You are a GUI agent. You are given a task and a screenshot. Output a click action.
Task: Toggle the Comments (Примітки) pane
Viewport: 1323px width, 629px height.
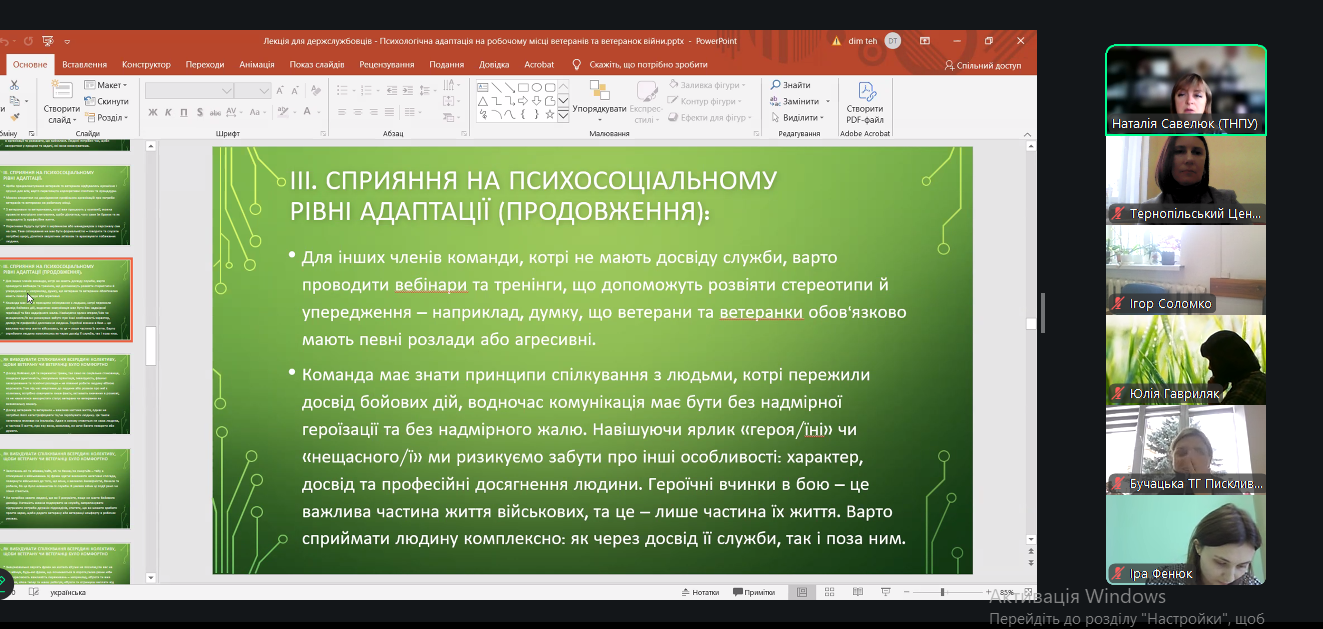(752, 592)
